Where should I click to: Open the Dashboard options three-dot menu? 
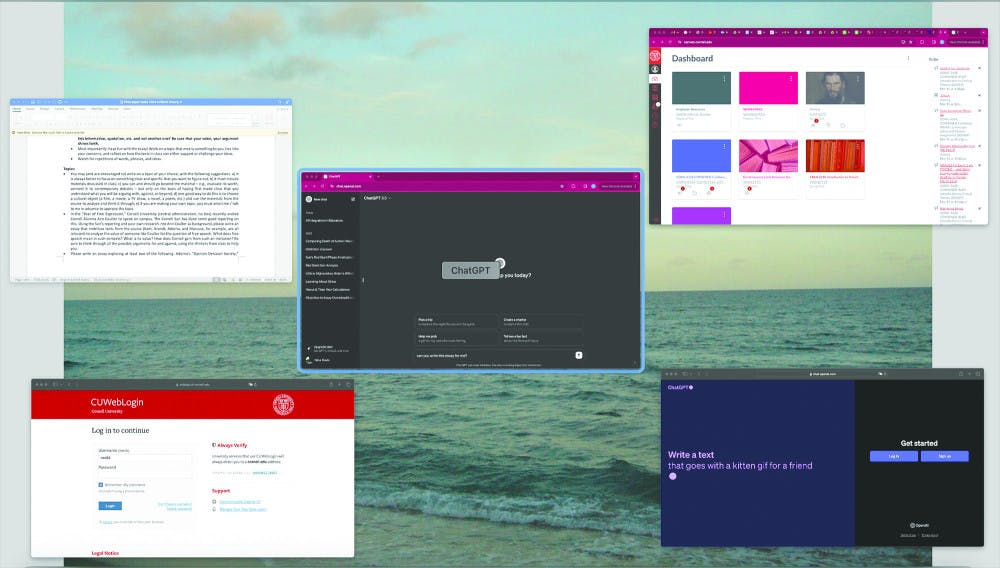tap(907, 59)
